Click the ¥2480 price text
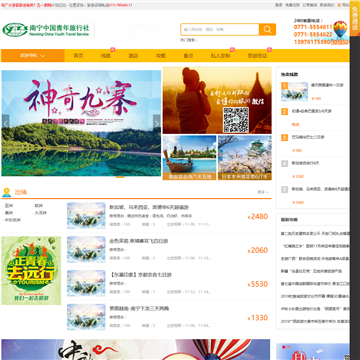This screenshot has width=360, height=360. (258, 217)
